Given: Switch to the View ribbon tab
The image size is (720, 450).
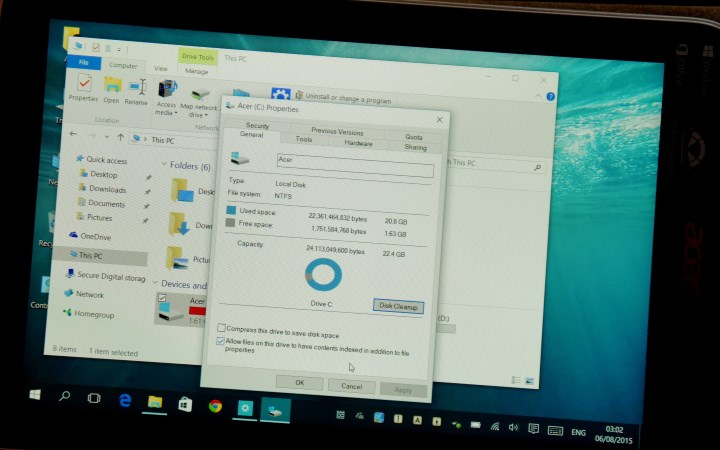Looking at the screenshot, I should pyautogui.click(x=161, y=68).
